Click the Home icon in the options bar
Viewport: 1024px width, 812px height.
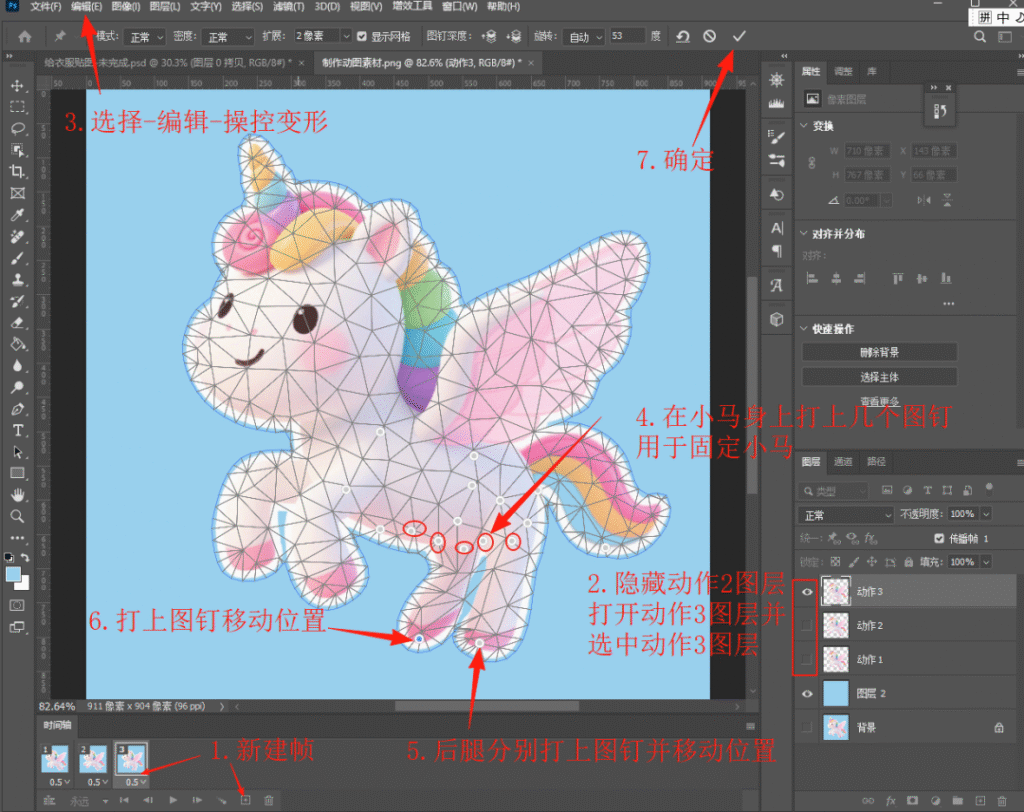pos(25,37)
